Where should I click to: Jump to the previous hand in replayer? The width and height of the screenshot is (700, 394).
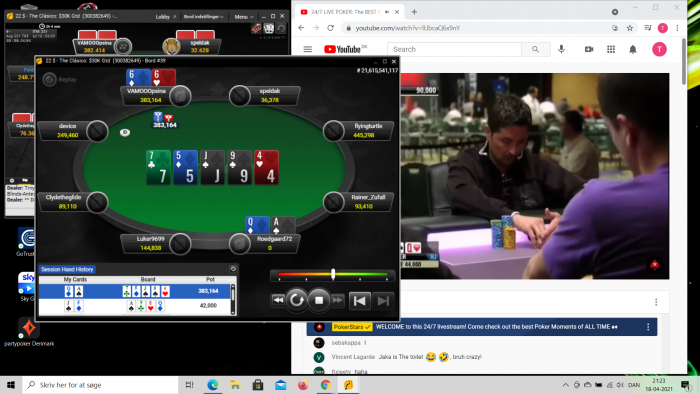coord(359,301)
